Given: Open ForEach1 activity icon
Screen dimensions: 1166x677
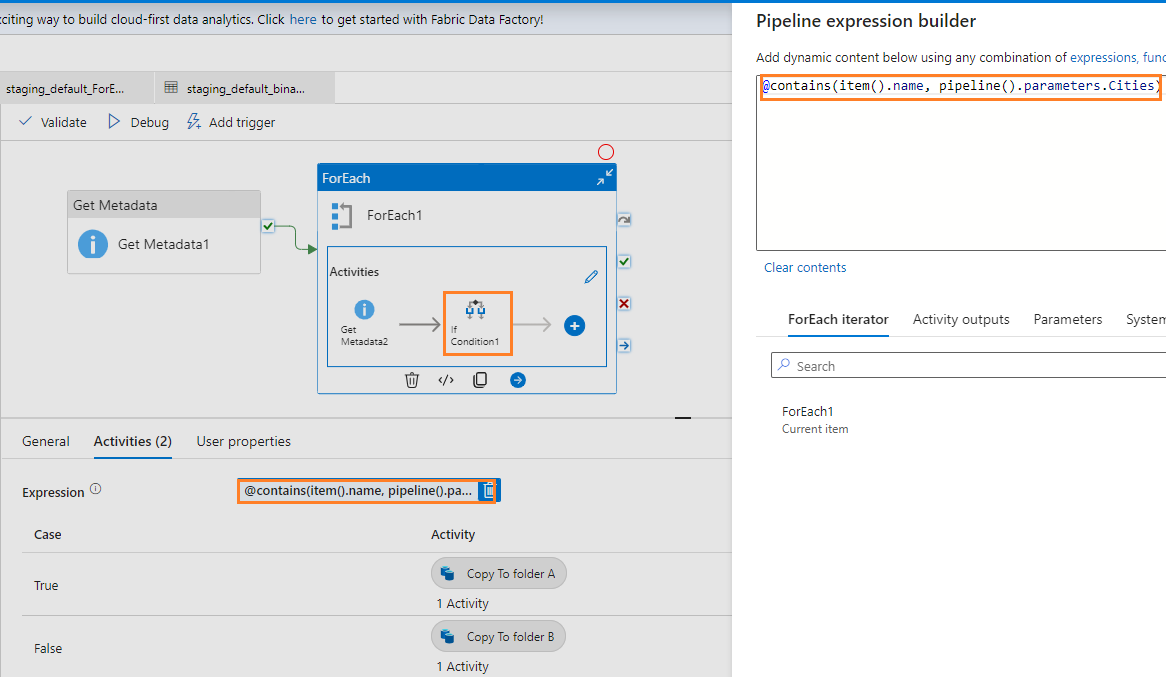Looking at the screenshot, I should coord(341,216).
